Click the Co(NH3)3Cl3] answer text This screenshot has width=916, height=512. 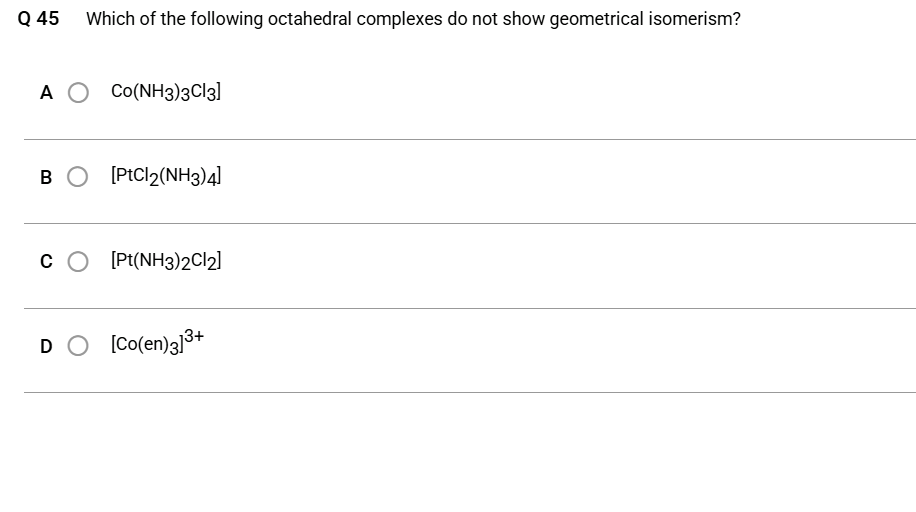pyautogui.click(x=166, y=92)
